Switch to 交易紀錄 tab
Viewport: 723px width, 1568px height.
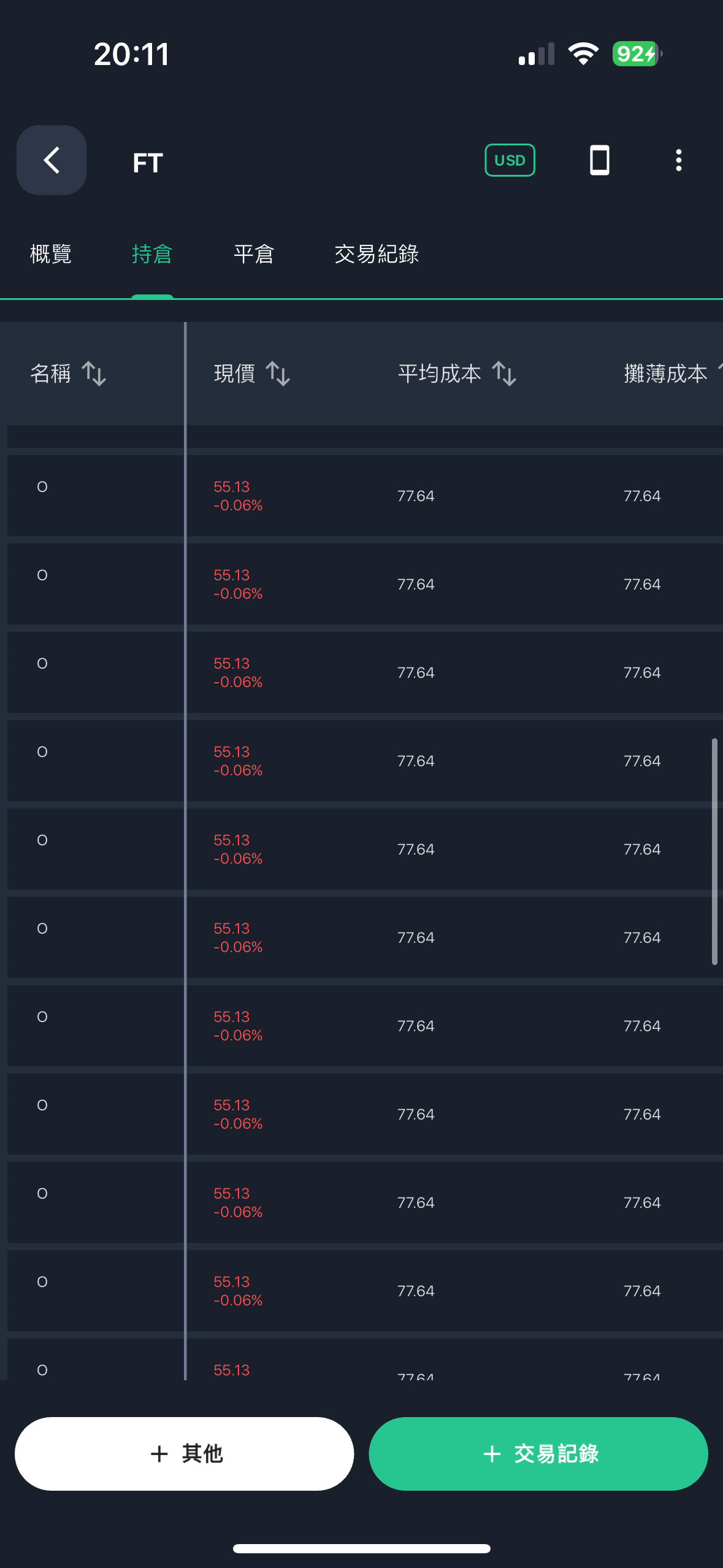pyautogui.click(x=377, y=254)
